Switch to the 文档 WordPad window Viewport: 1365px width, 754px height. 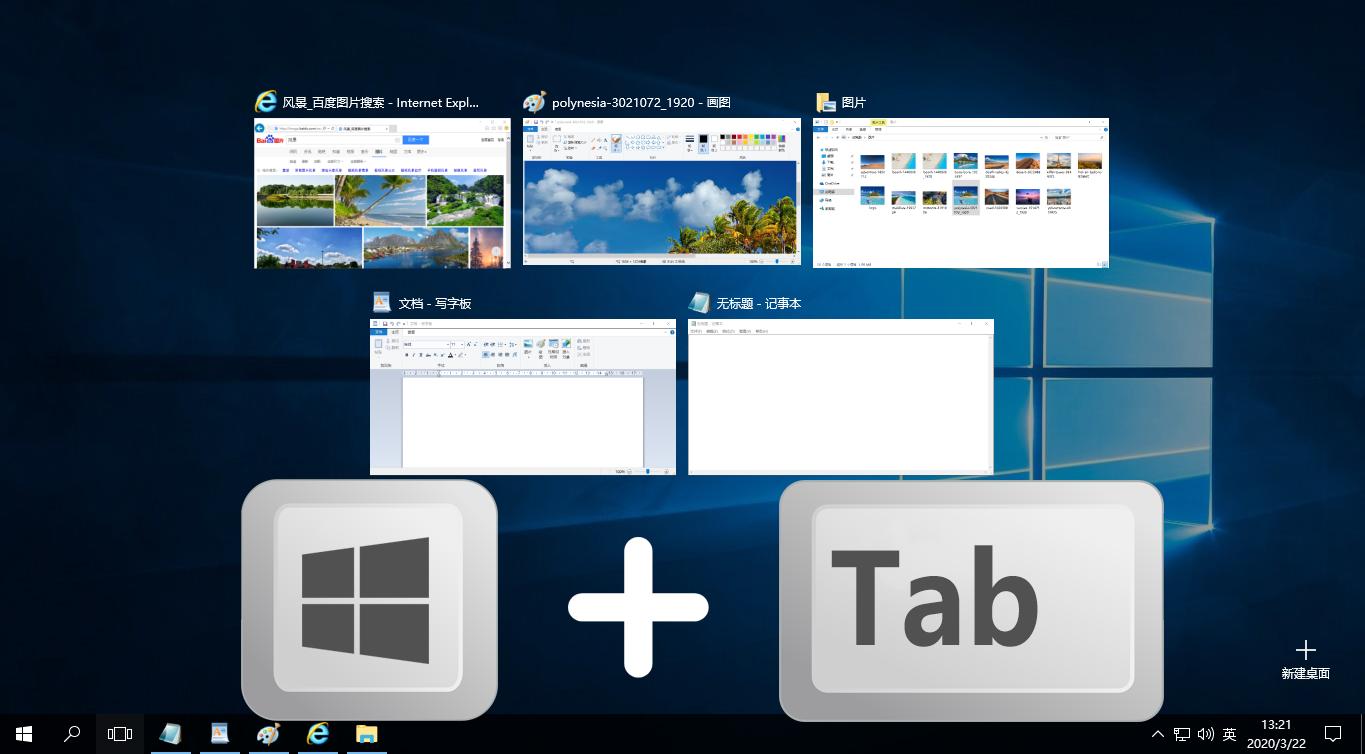pyautogui.click(x=522, y=397)
